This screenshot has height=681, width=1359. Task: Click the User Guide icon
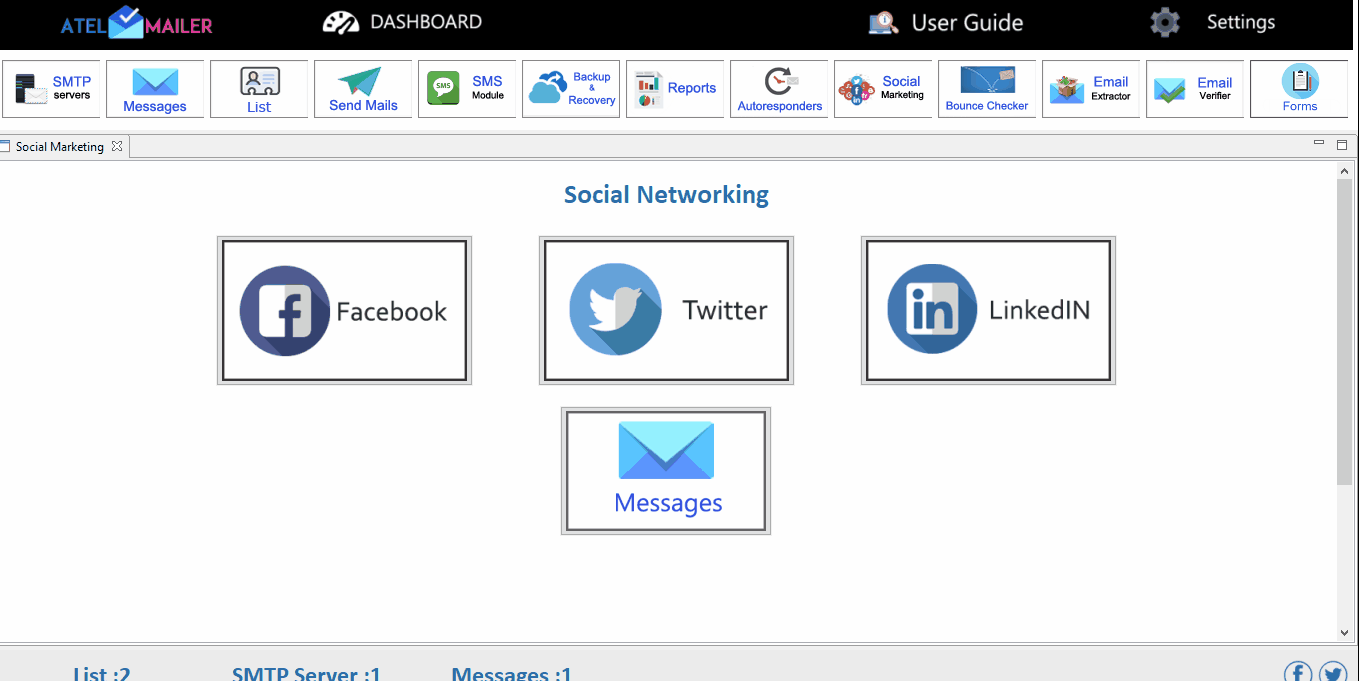tap(883, 22)
